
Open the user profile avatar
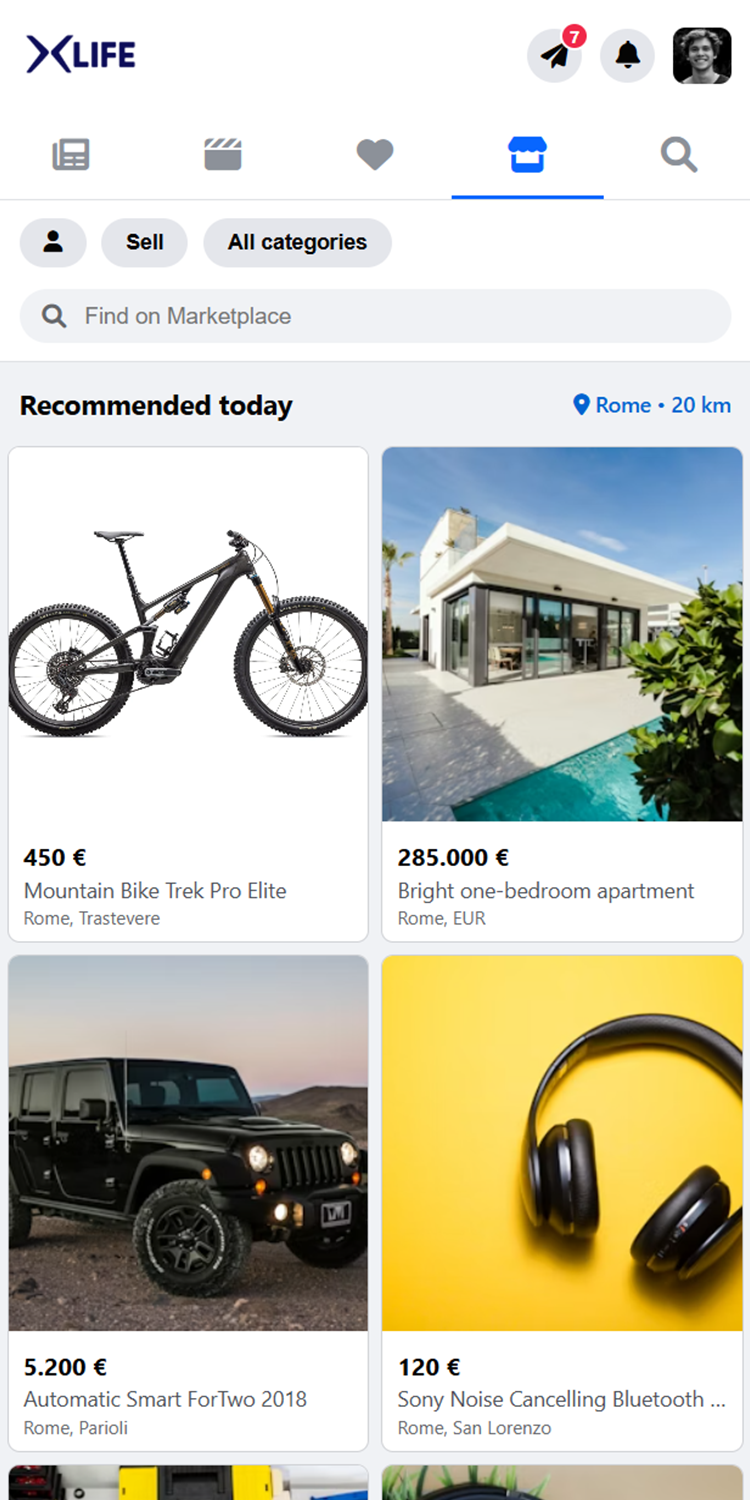click(x=702, y=56)
